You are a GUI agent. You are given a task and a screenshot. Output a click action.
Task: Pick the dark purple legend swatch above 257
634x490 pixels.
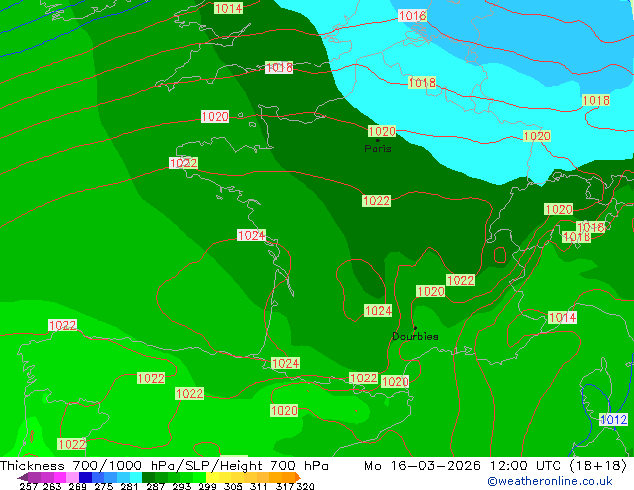(34, 477)
